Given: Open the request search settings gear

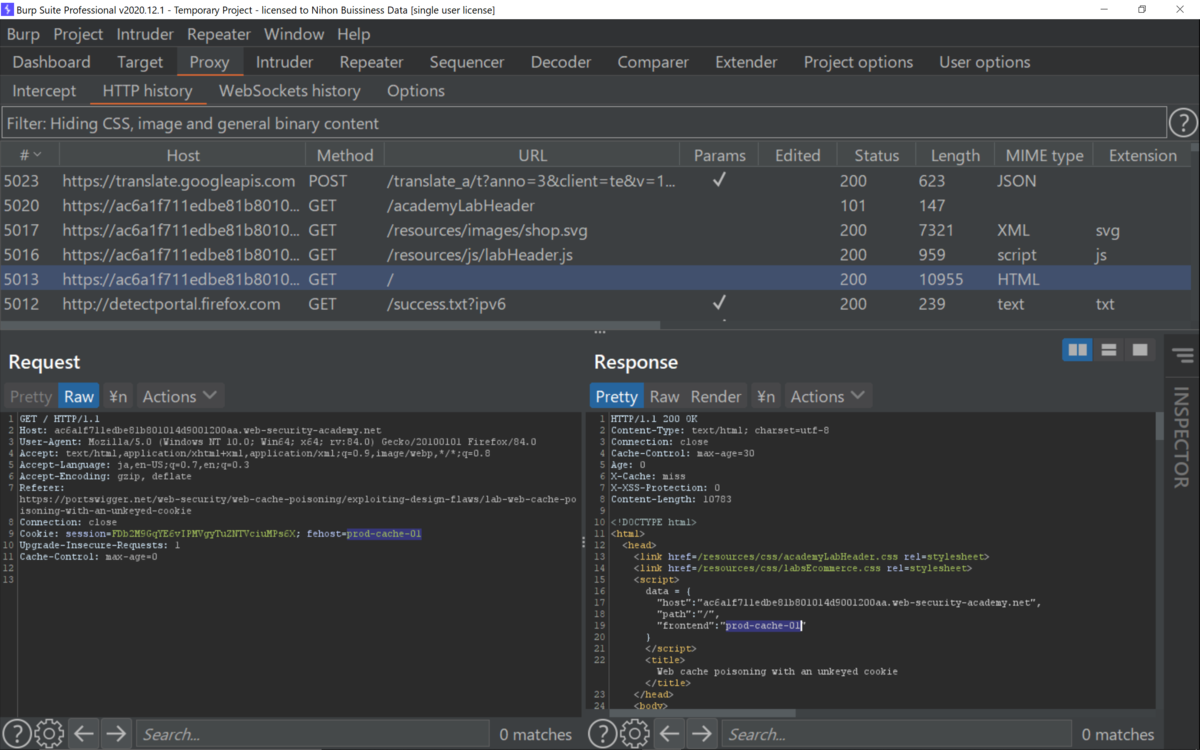Looking at the screenshot, I should coord(49,734).
